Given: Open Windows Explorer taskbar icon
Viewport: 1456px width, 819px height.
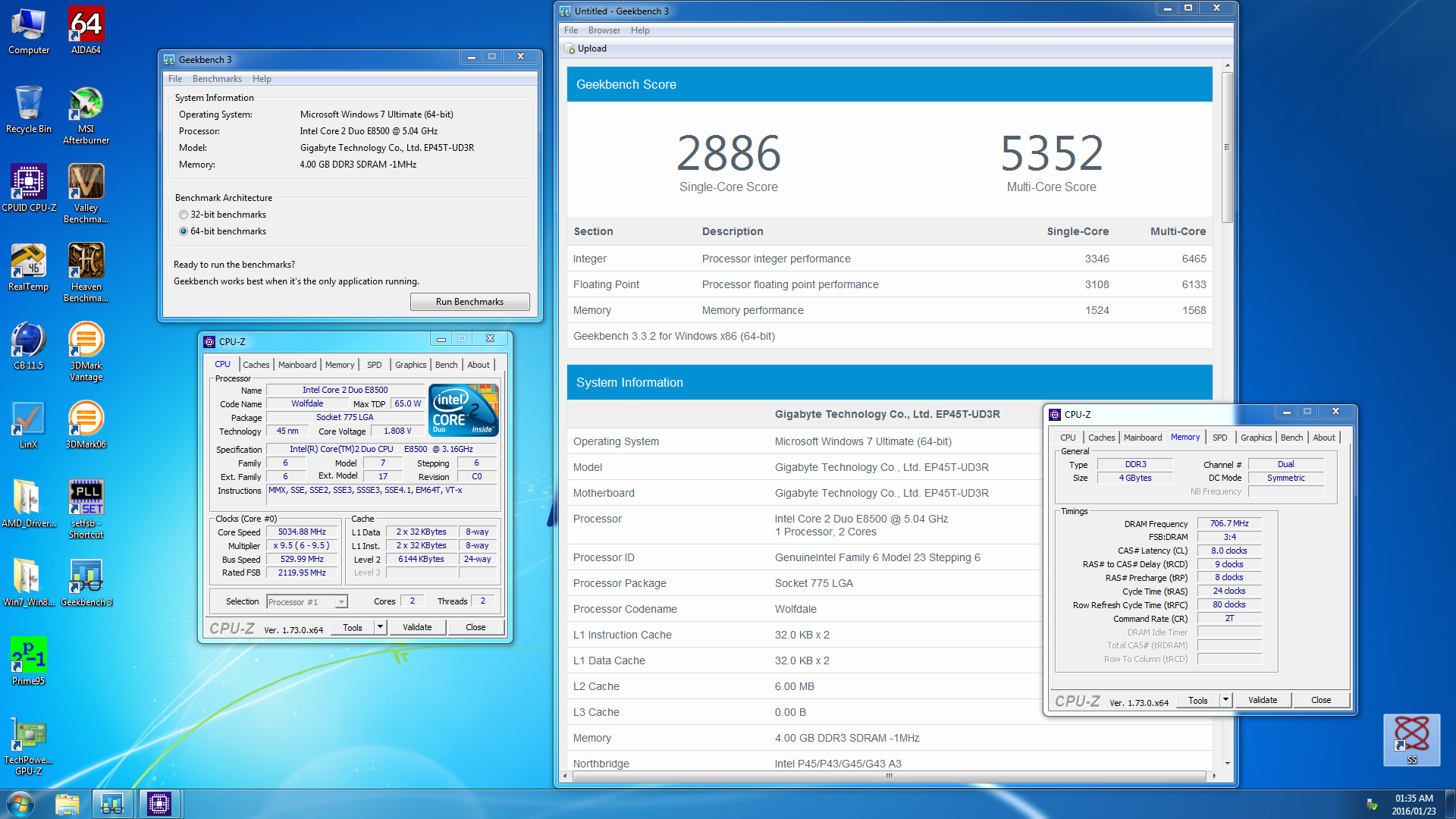Looking at the screenshot, I should 67,804.
